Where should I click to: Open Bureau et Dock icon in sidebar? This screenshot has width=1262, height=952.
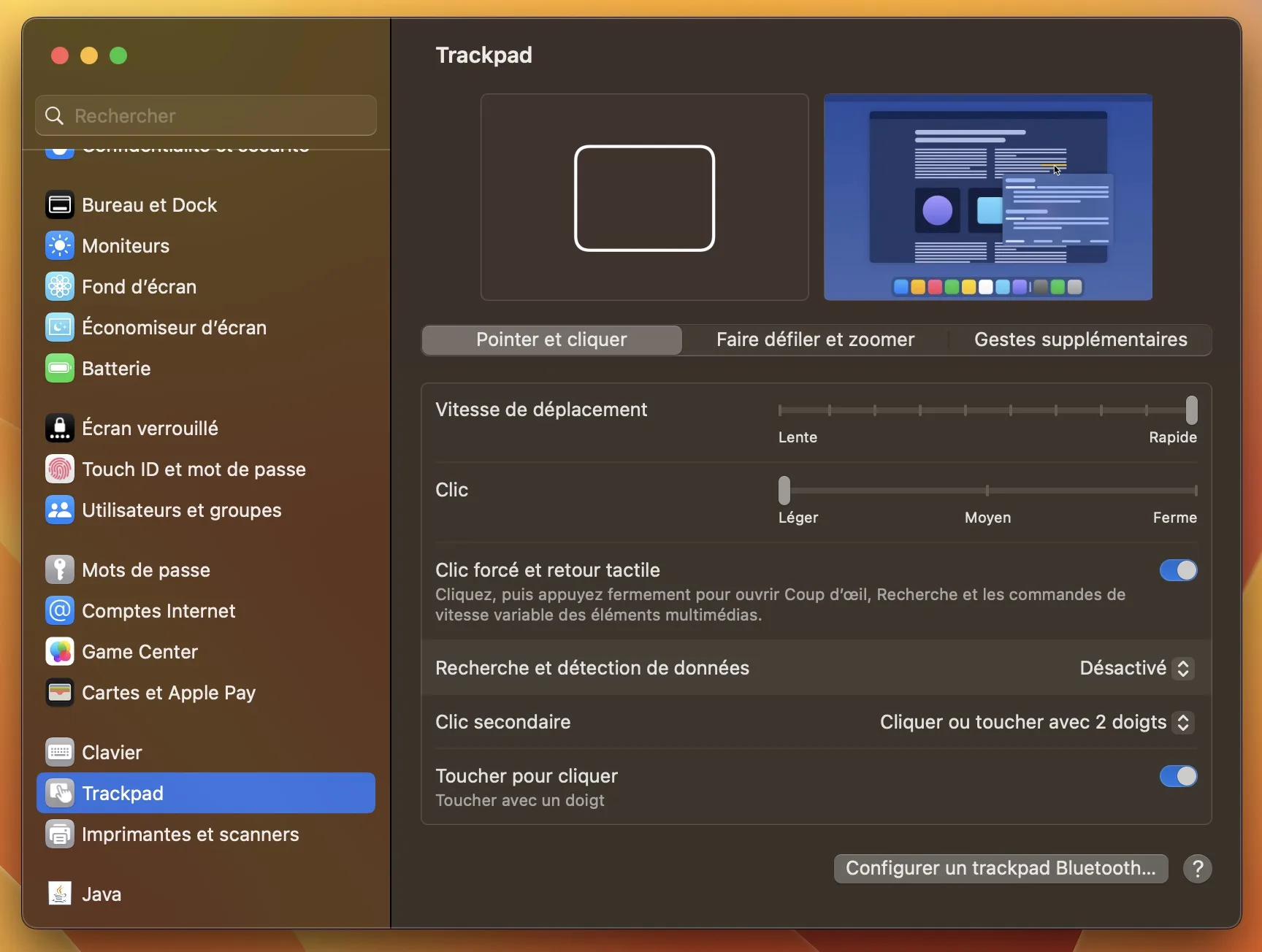tap(59, 205)
